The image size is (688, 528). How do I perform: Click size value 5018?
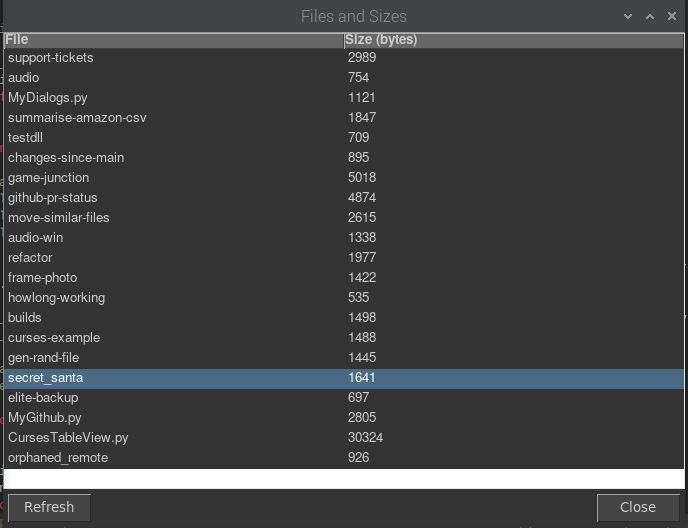click(362, 177)
